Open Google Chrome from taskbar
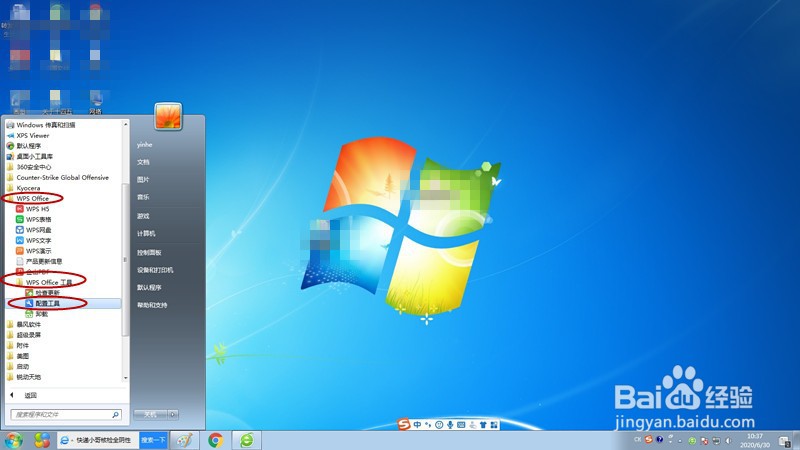Viewport: 800px width, 450px height. click(x=215, y=440)
